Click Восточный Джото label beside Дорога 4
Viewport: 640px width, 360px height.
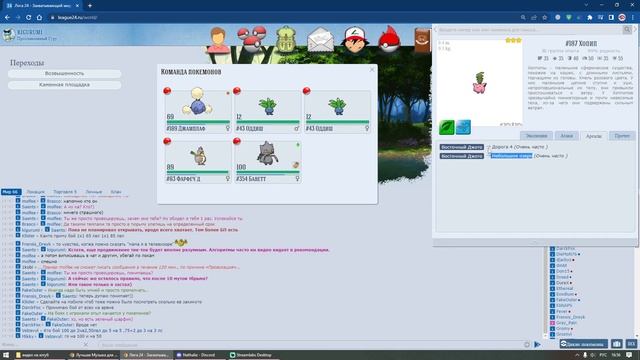coord(462,147)
